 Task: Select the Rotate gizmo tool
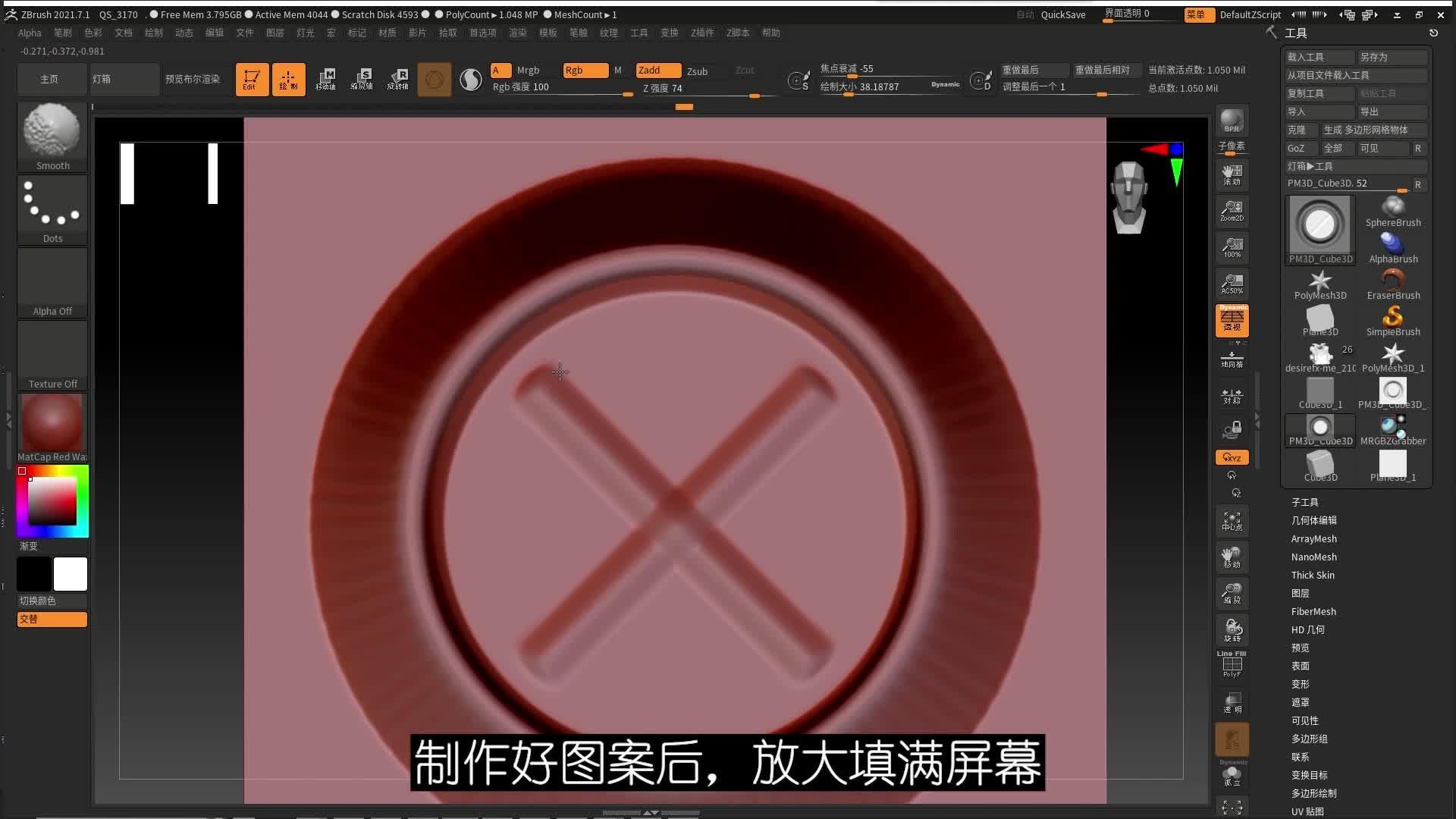pyautogui.click(x=398, y=79)
